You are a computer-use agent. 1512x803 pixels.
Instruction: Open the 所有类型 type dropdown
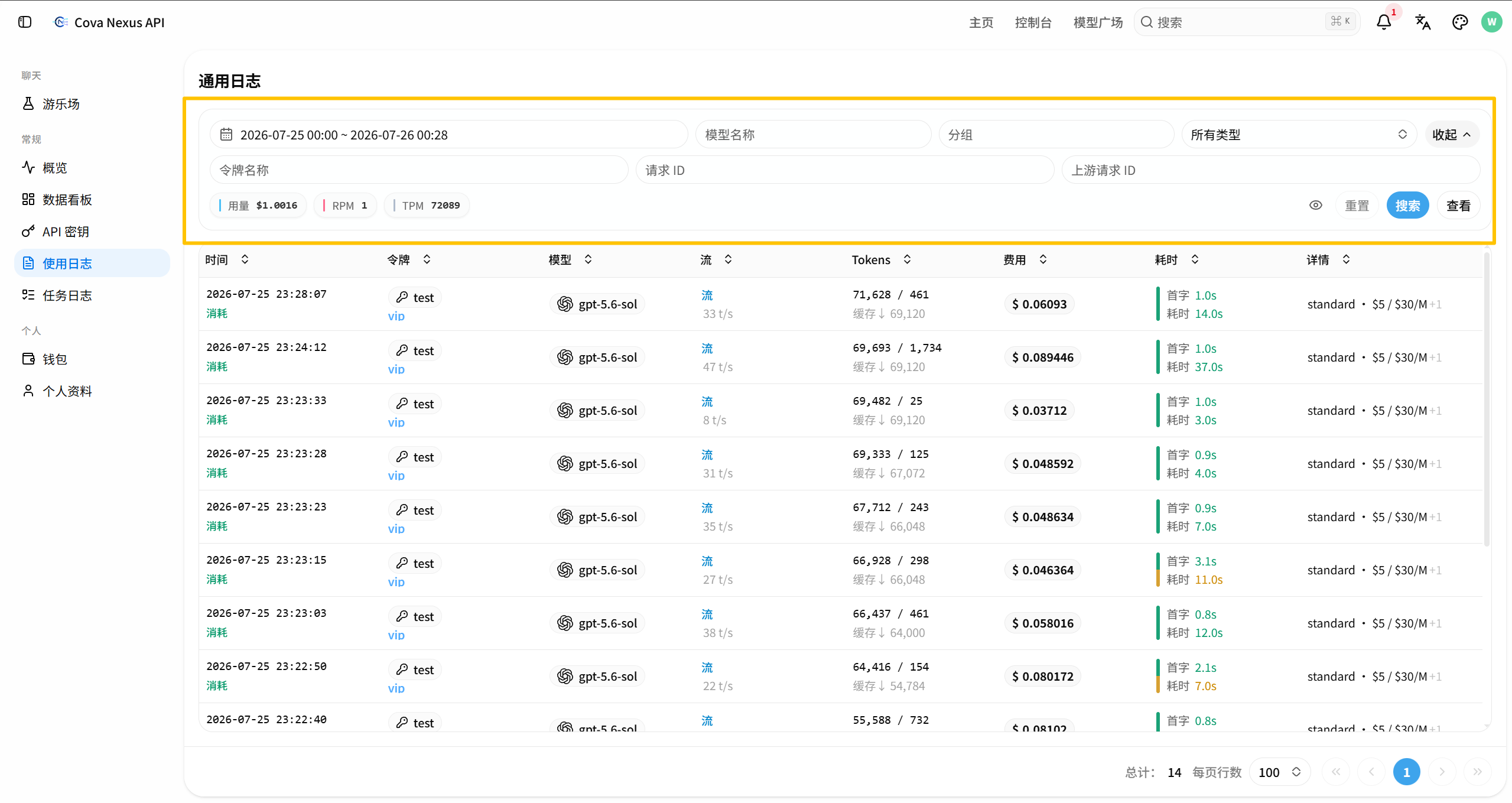click(1299, 134)
